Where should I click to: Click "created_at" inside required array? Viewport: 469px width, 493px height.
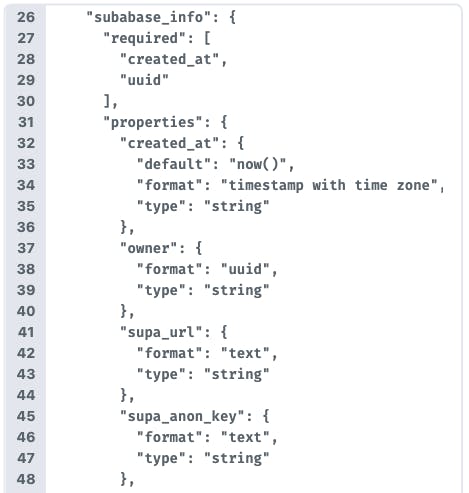point(170,59)
